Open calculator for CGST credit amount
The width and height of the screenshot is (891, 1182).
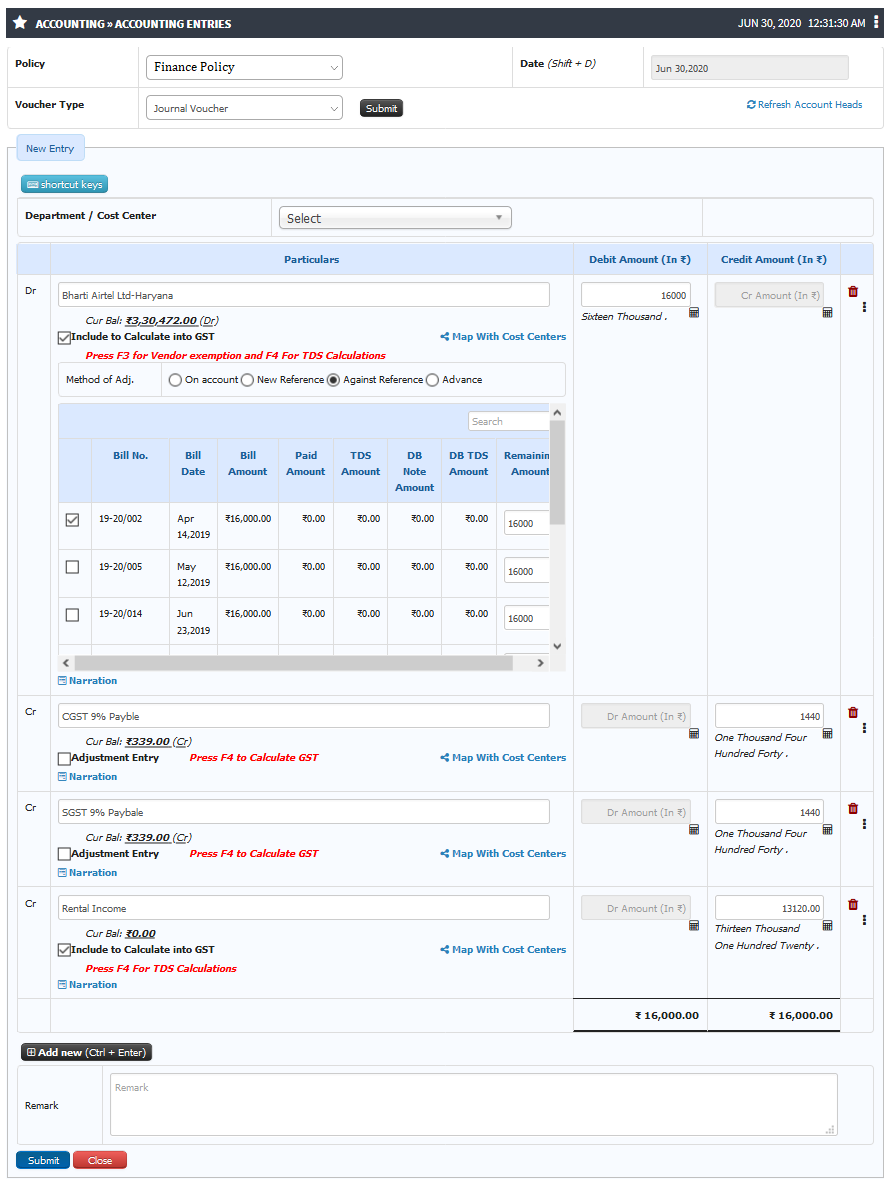pos(827,733)
